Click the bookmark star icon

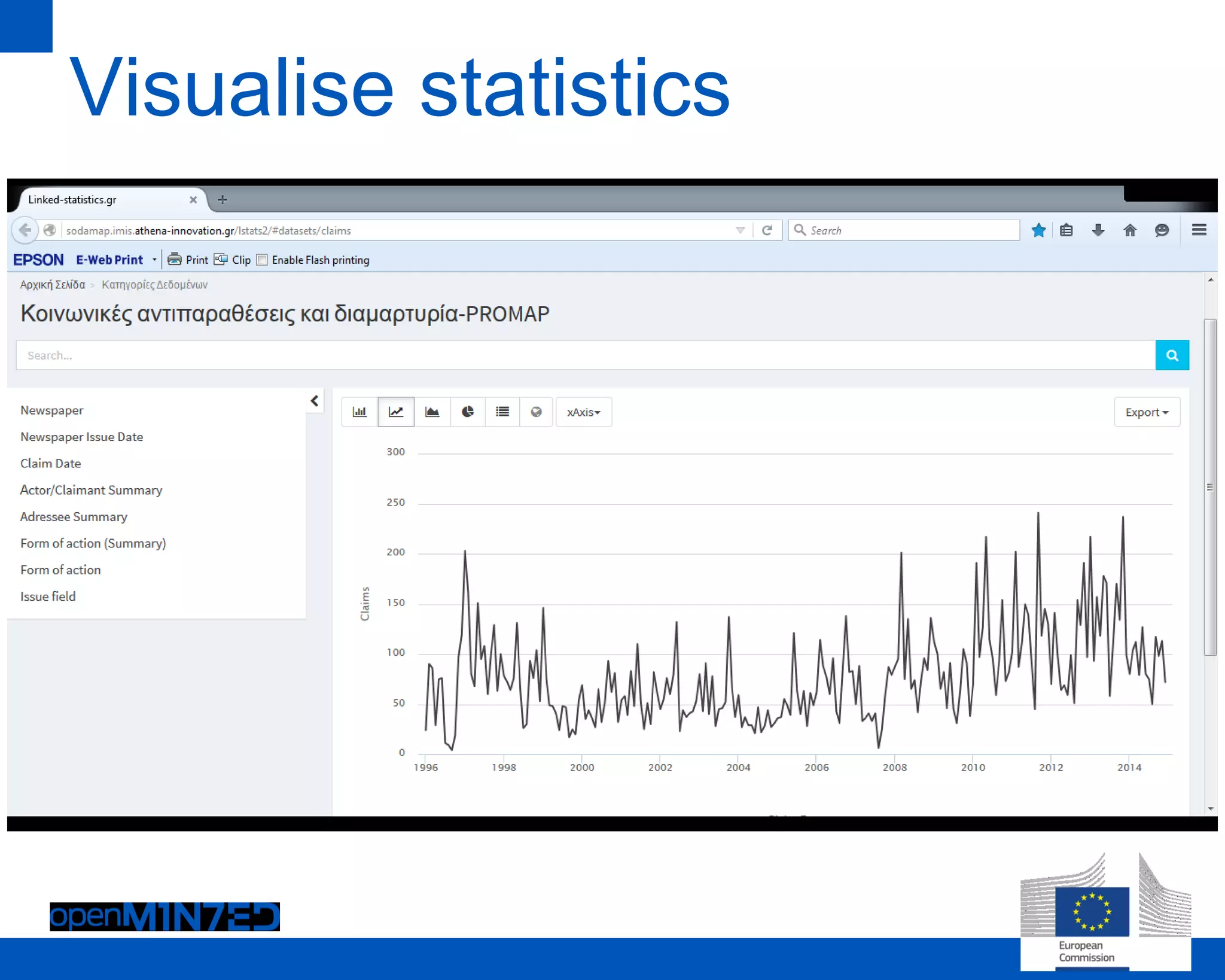point(1038,230)
